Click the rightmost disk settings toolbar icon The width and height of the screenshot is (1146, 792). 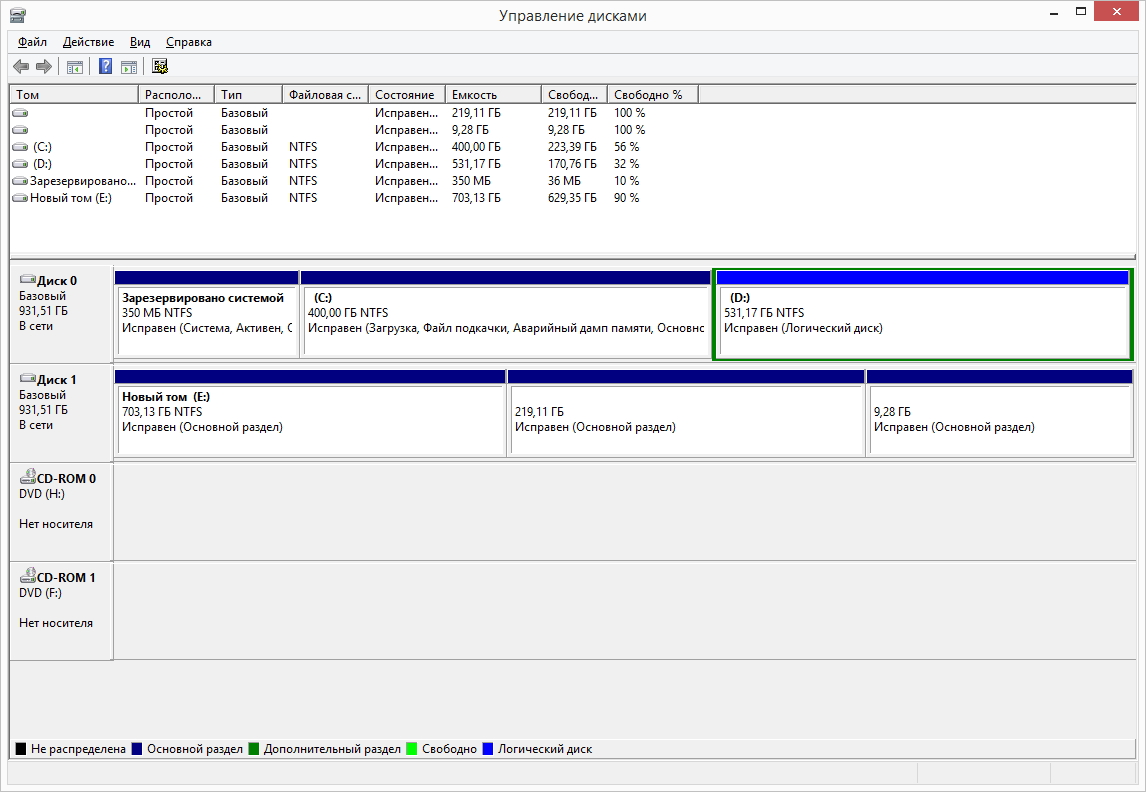pyautogui.click(x=159, y=66)
